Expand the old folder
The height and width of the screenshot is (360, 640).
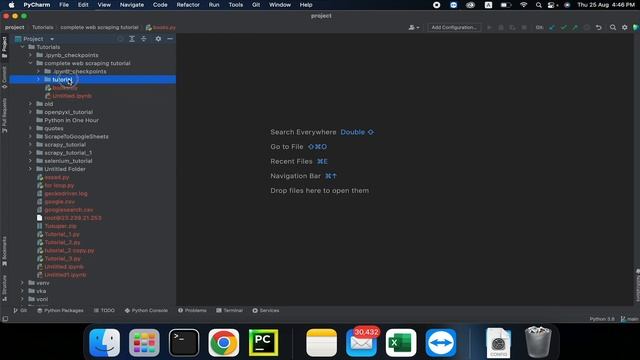coord(31,104)
